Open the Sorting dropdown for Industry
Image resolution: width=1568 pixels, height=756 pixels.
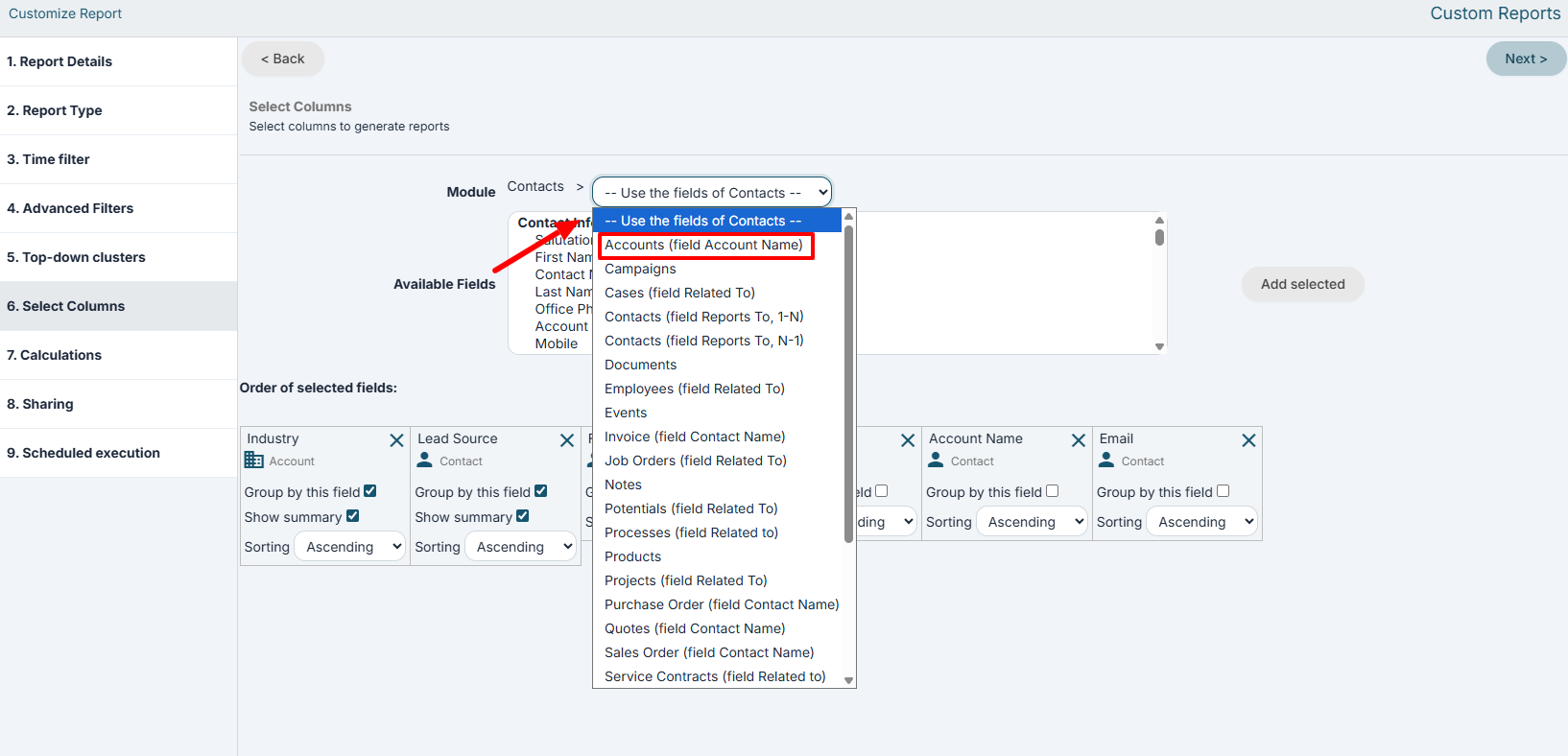click(350, 547)
